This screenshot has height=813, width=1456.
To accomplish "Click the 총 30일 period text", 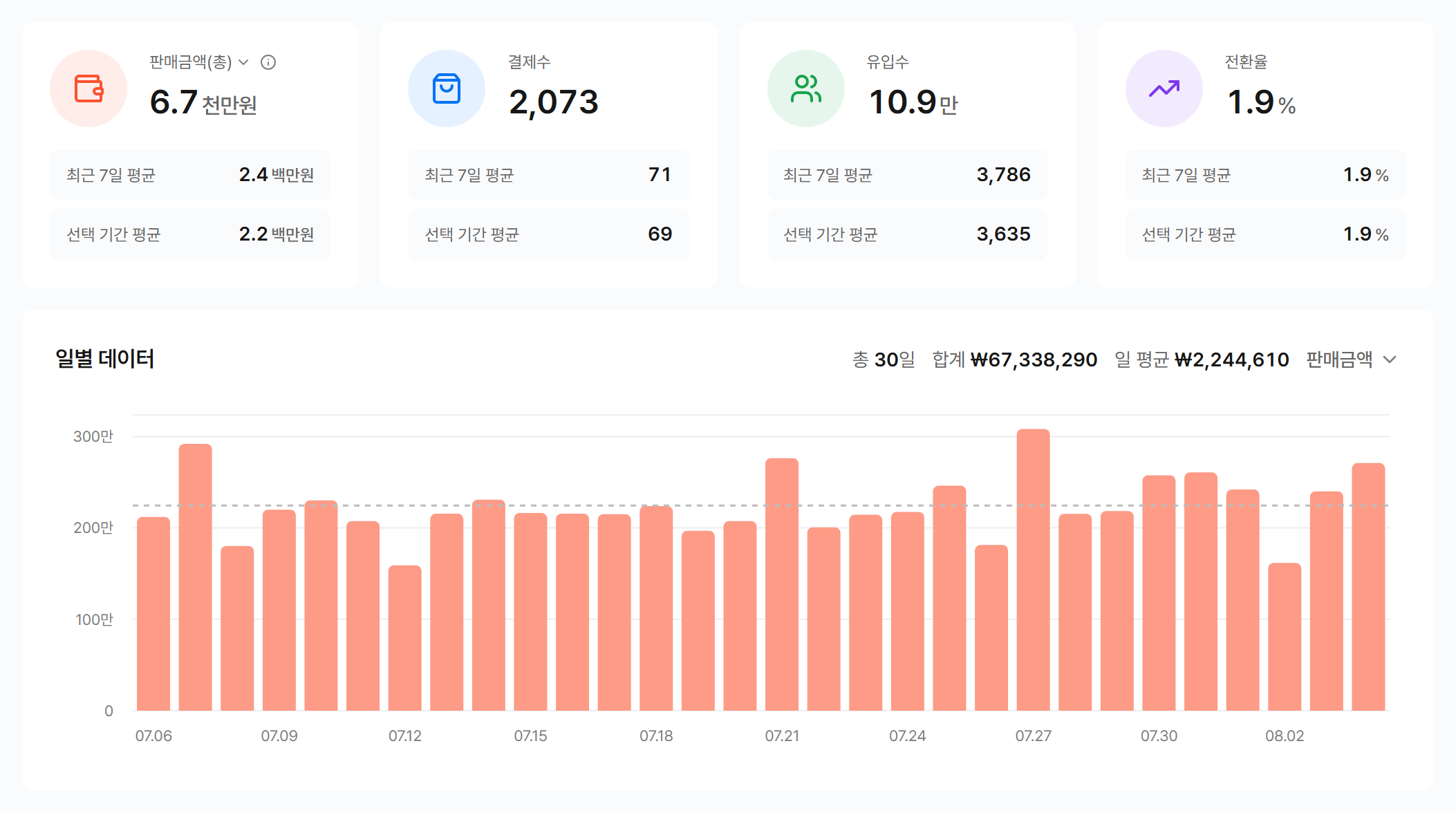I will coord(884,359).
